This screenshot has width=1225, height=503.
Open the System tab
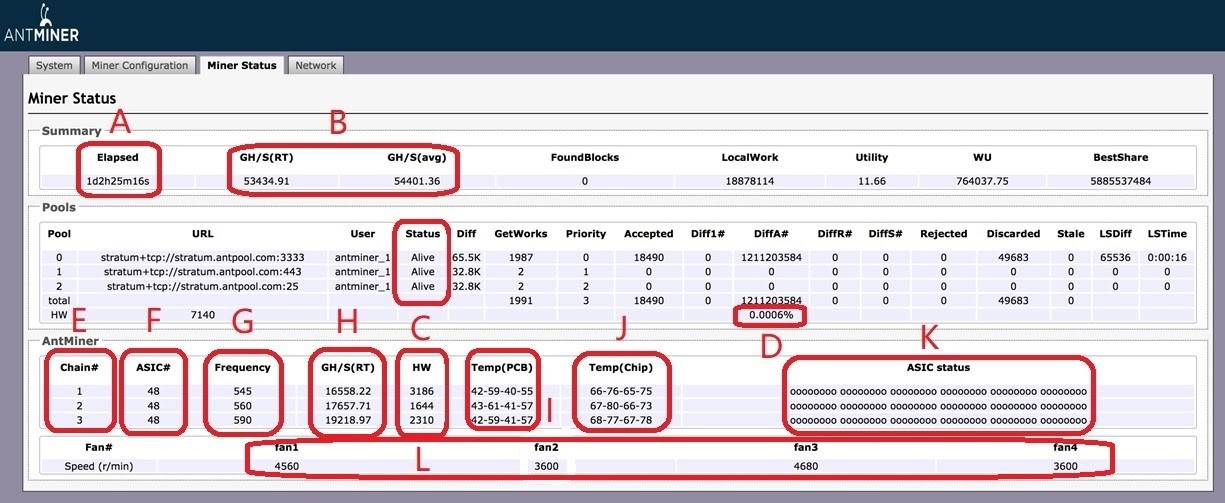point(54,65)
